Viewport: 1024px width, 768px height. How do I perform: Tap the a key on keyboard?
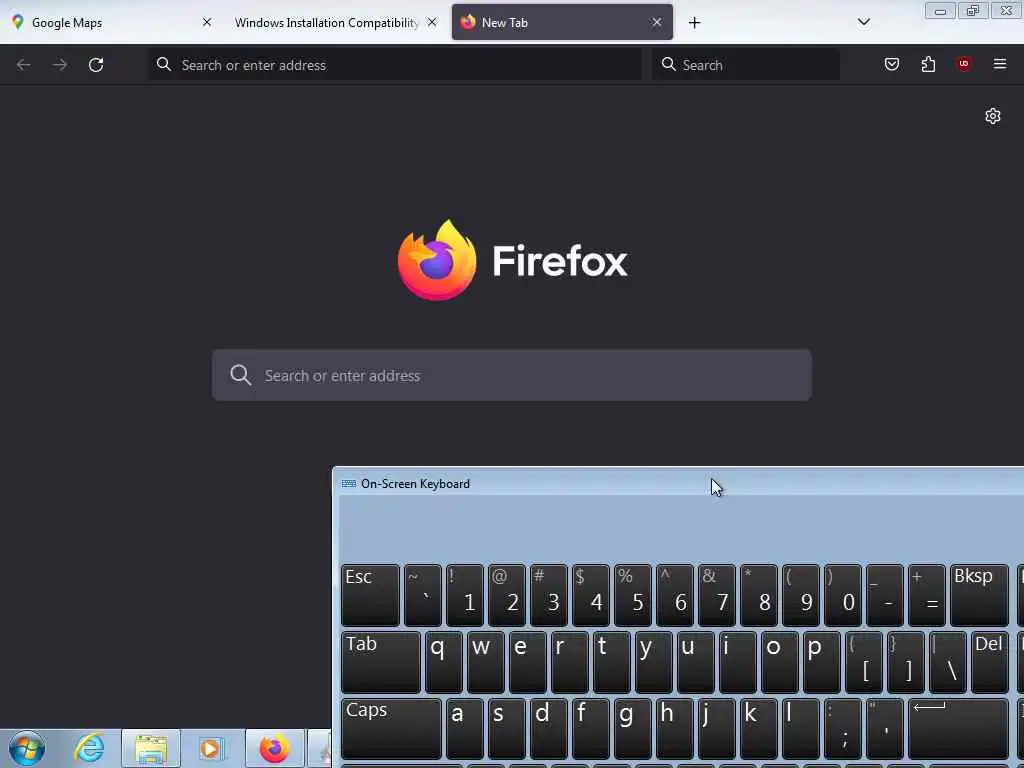click(464, 729)
